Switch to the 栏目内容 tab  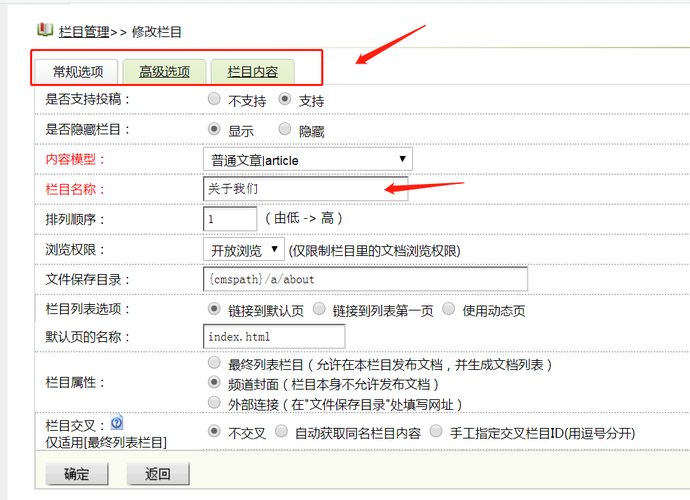point(252,72)
